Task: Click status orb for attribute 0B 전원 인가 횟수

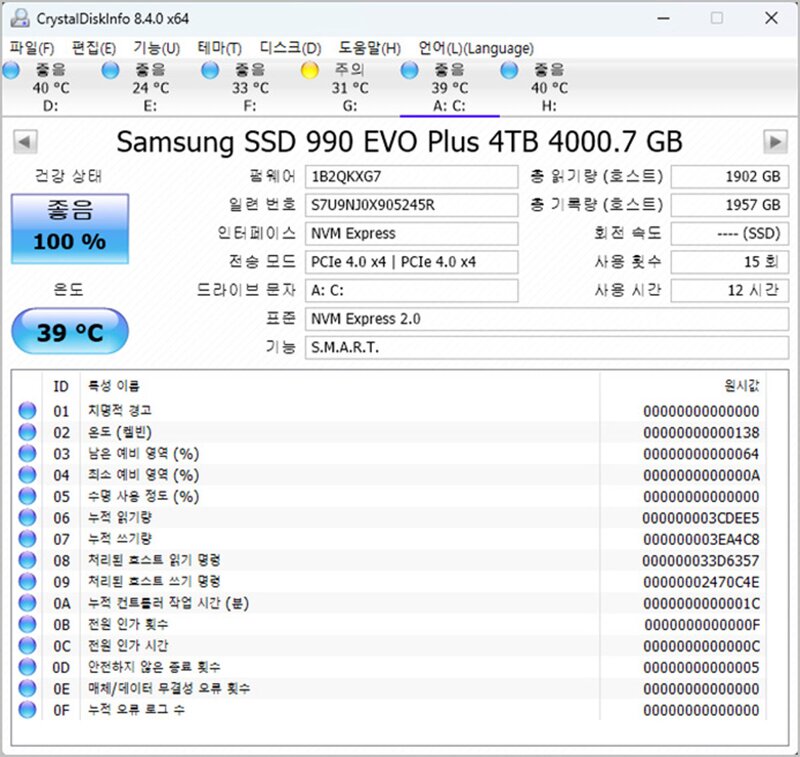Action: (x=27, y=624)
